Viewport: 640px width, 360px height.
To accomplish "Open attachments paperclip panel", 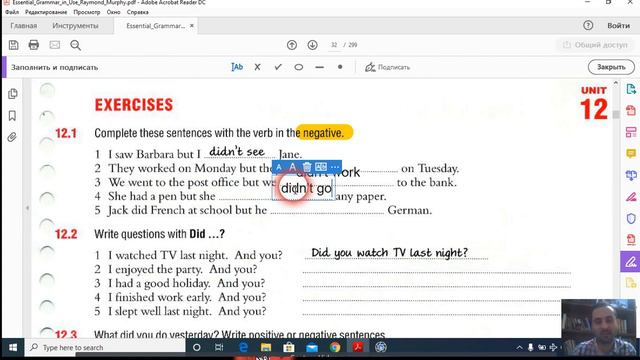I will tap(13, 137).
